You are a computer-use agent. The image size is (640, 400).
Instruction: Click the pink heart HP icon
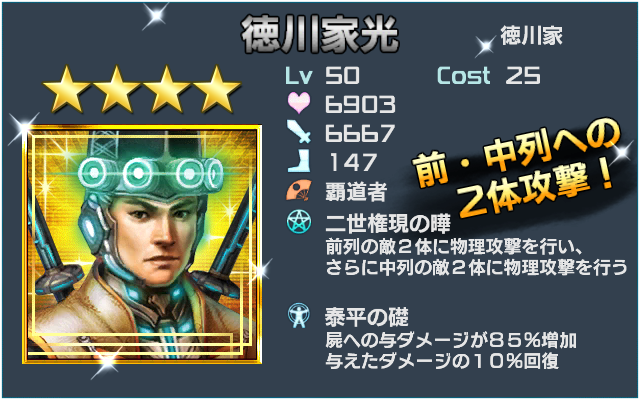click(299, 103)
